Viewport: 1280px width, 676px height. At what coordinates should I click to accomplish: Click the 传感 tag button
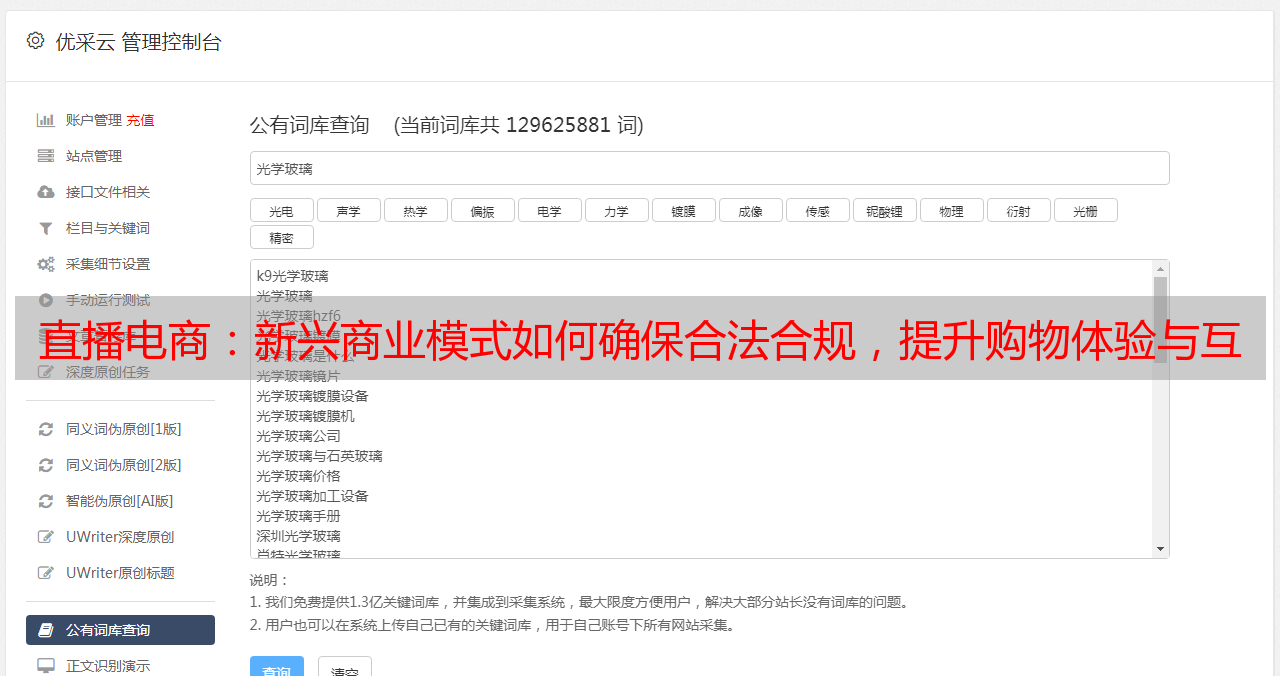[818, 210]
